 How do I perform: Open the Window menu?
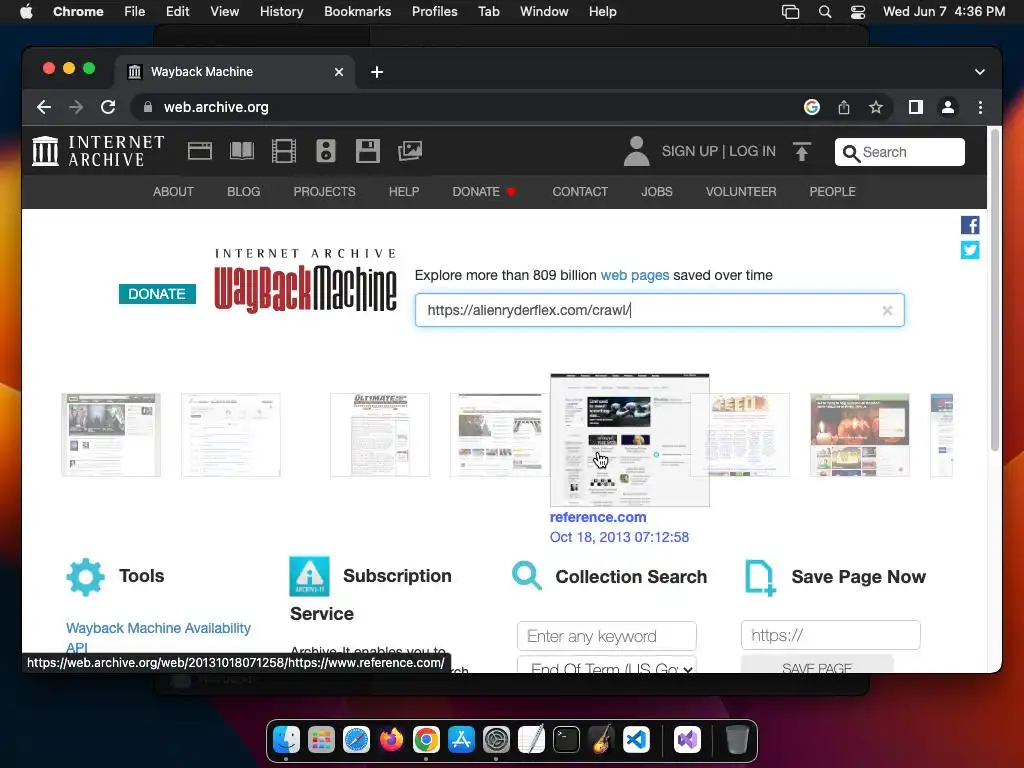point(544,11)
